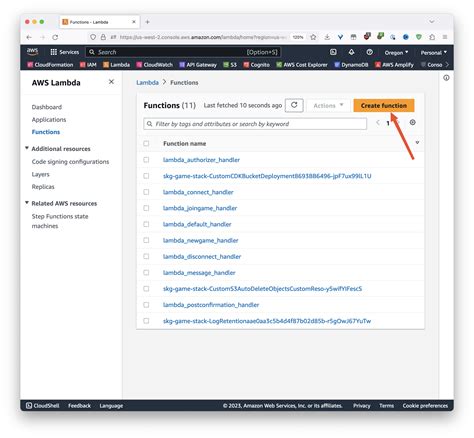Click the Create function button
This screenshot has height=438, width=474.
point(384,105)
